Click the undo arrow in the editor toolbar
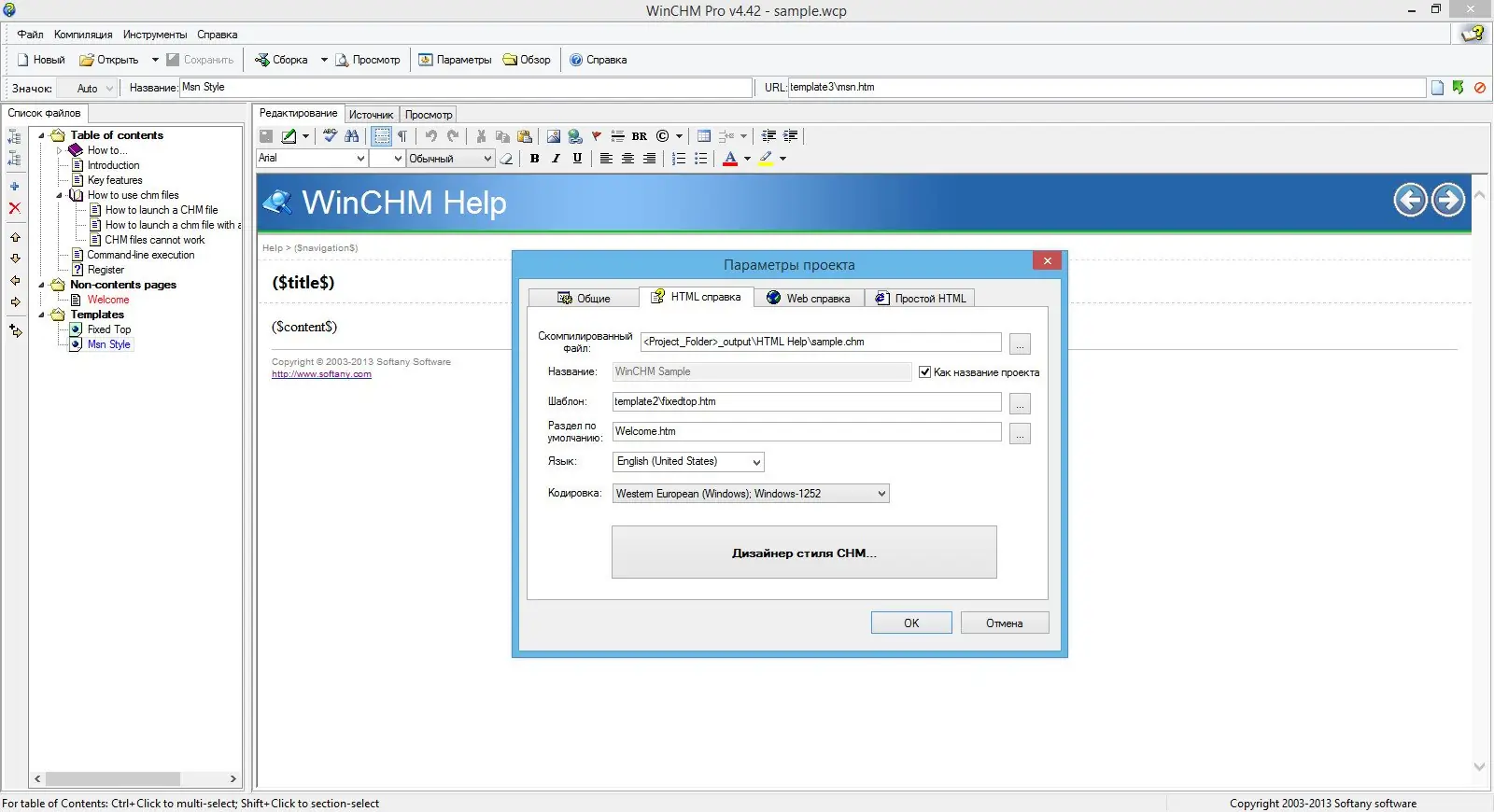 pyautogui.click(x=430, y=135)
